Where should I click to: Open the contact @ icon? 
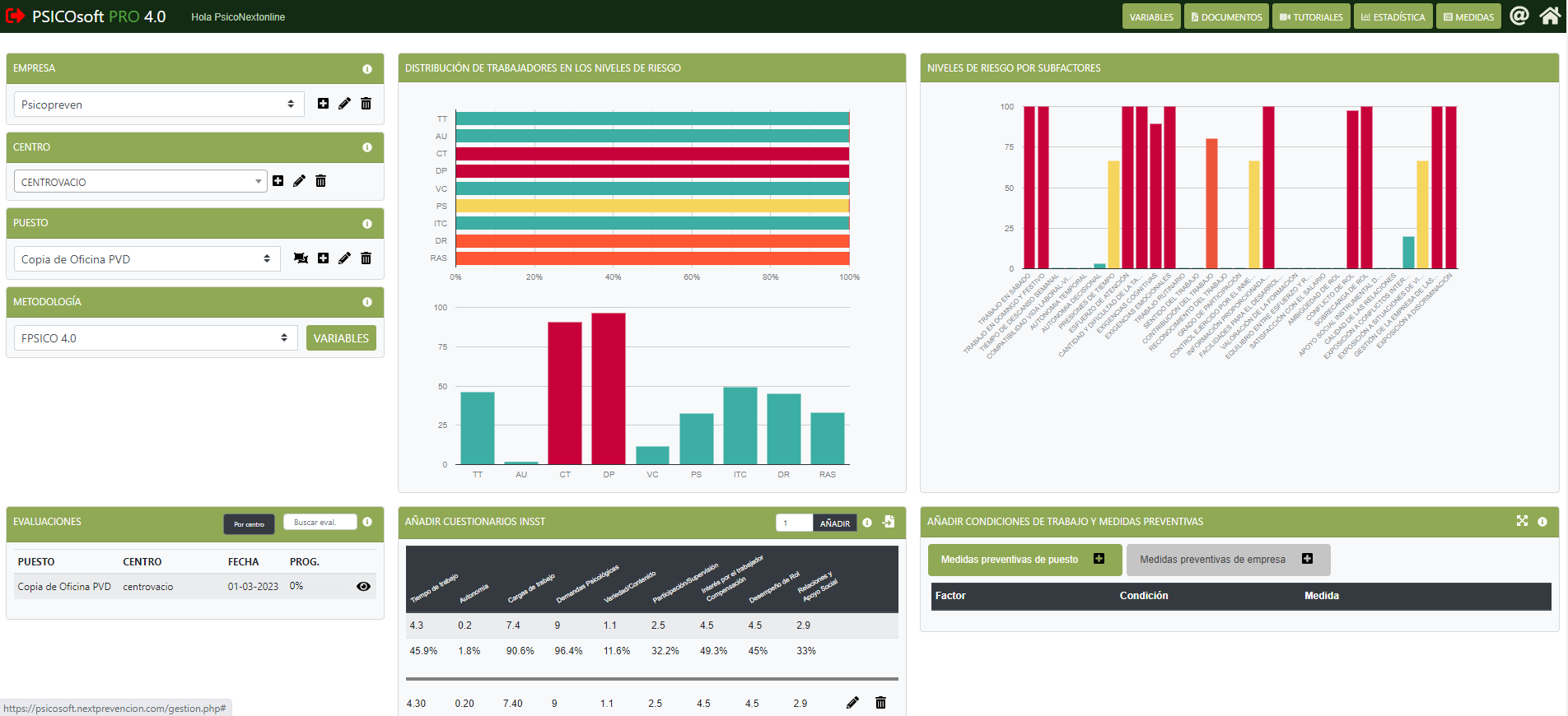coord(1519,16)
